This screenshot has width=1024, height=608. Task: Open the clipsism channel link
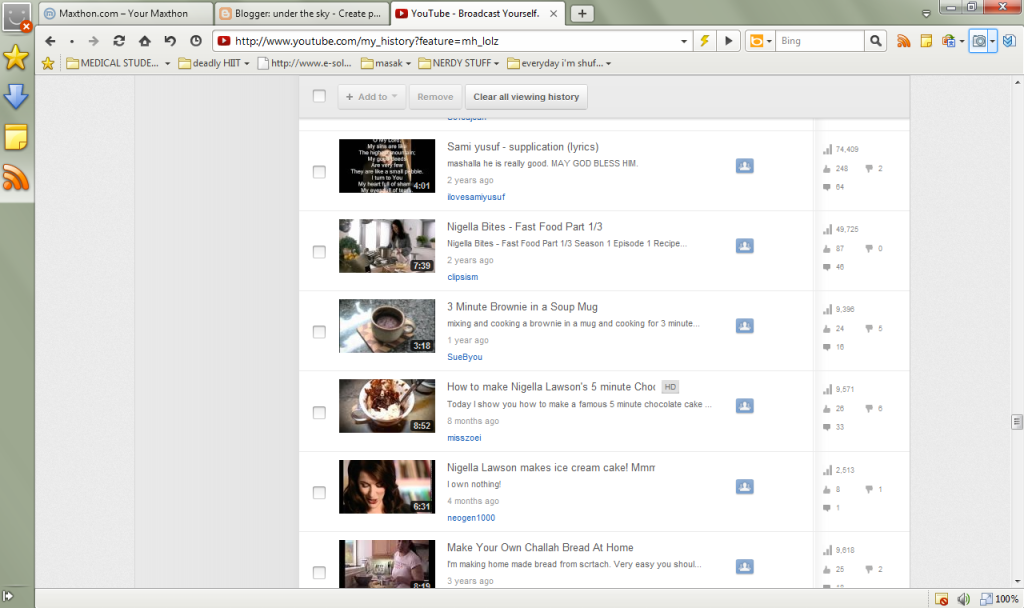click(462, 277)
